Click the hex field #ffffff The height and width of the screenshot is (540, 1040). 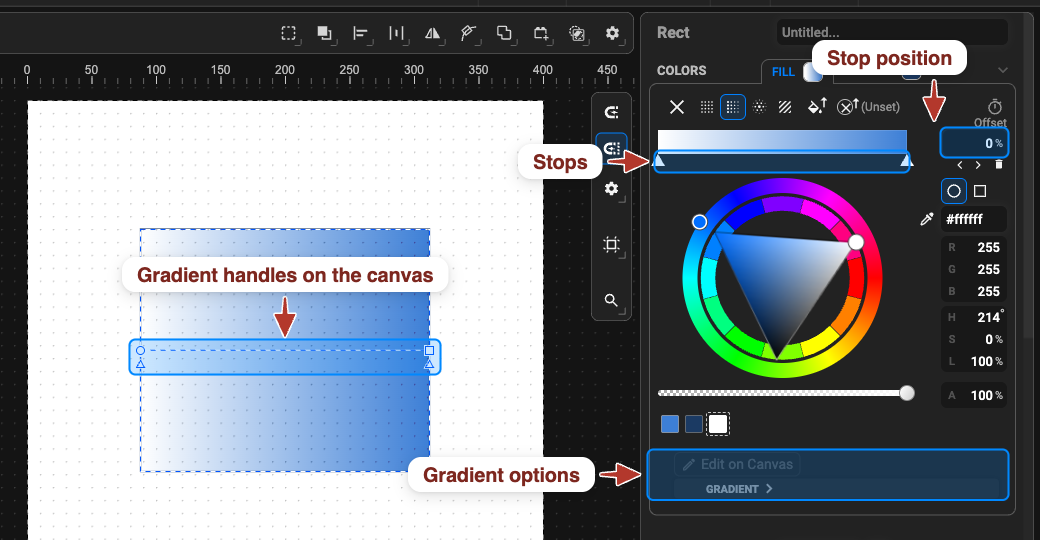click(974, 219)
